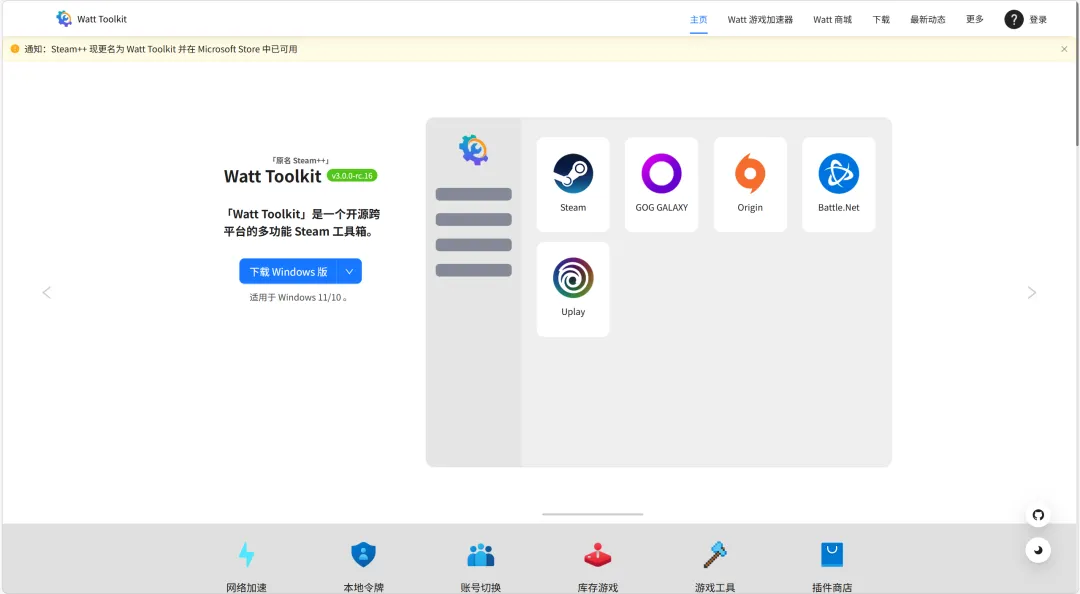Click the last placeholder bar in preview sidebar
Screen dimensions: 1080x594
click(474, 270)
